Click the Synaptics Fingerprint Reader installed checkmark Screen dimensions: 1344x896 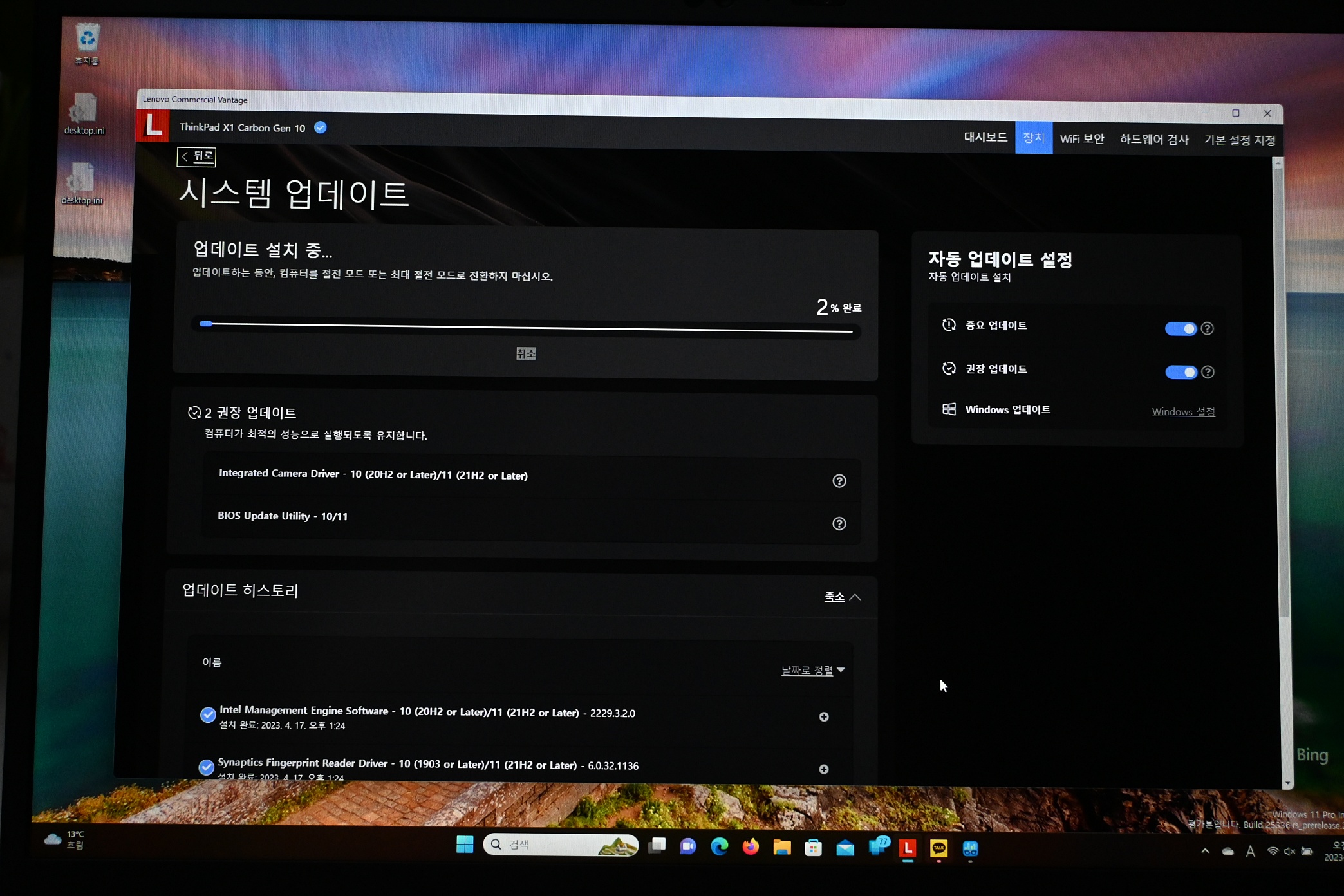(207, 767)
